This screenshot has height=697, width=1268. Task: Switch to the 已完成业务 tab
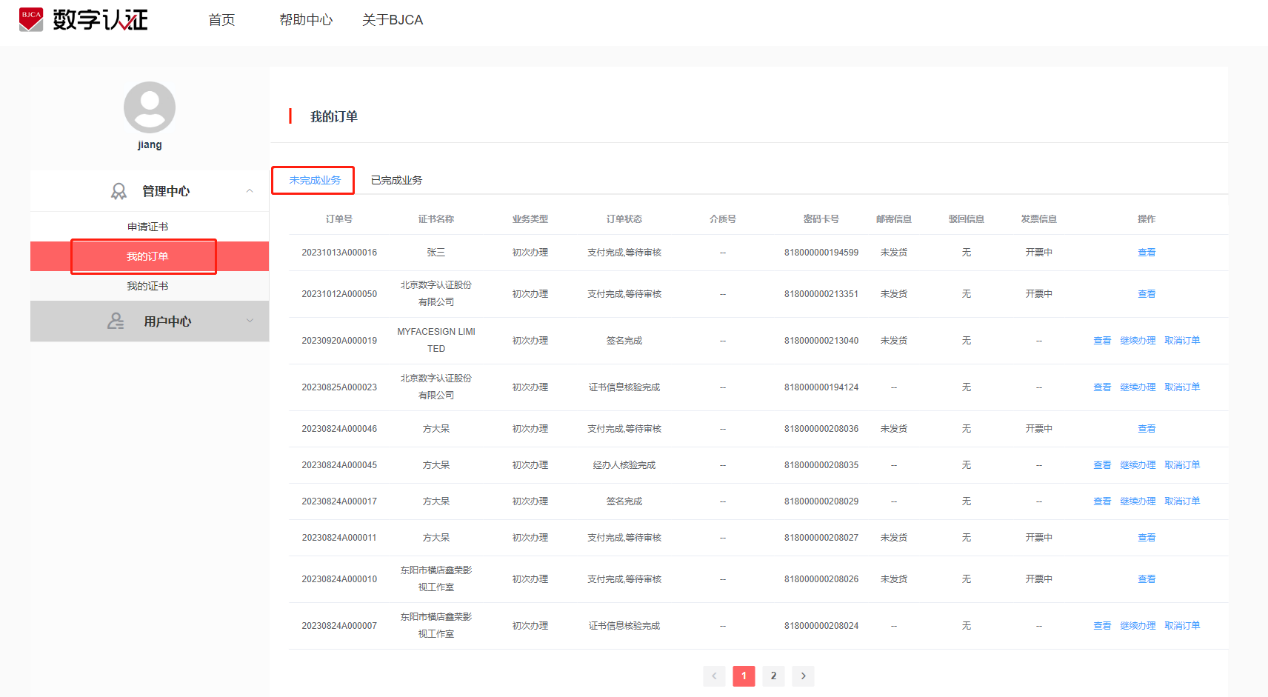click(396, 180)
